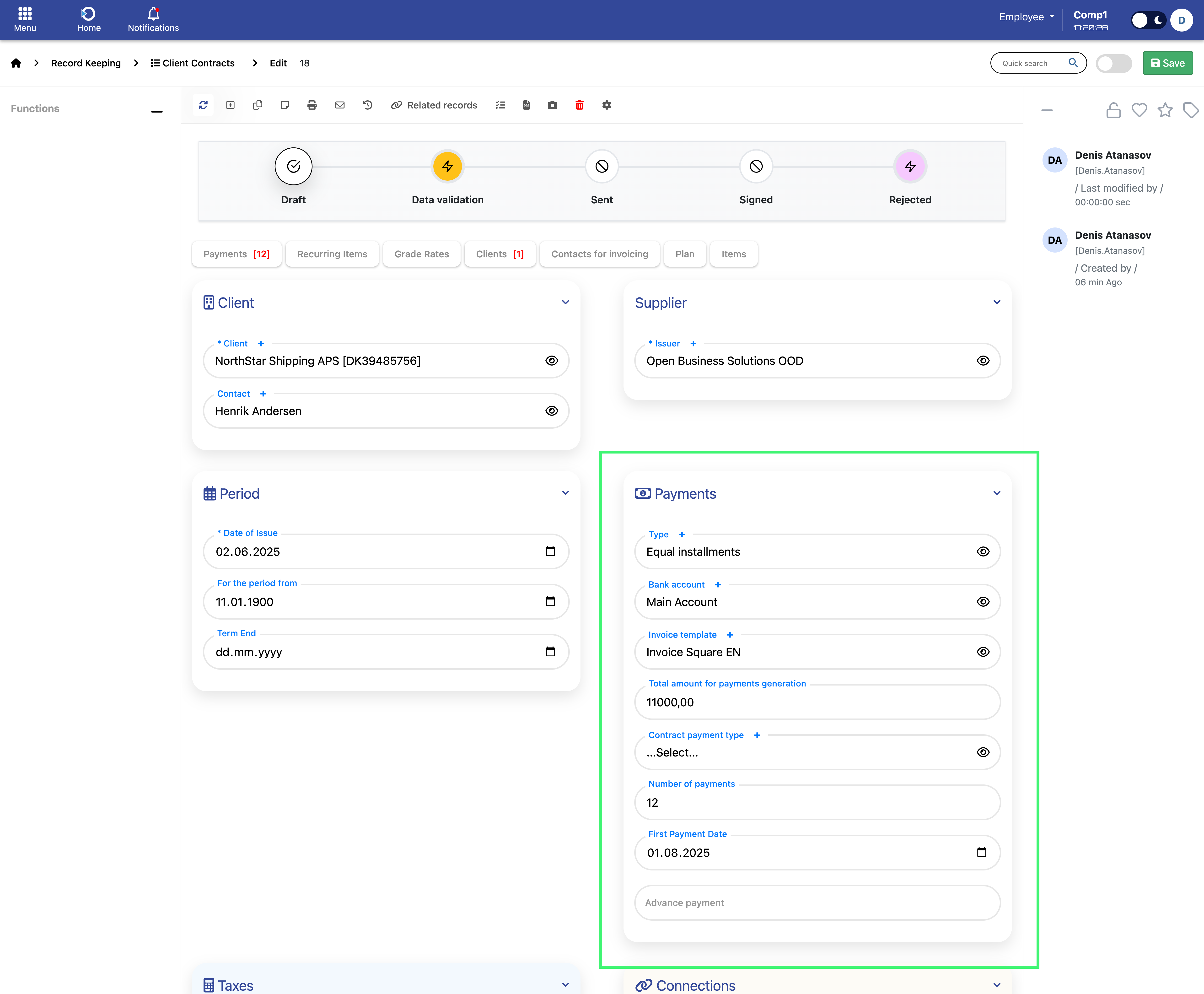Open the checklist icon in the toolbar

coord(500,105)
